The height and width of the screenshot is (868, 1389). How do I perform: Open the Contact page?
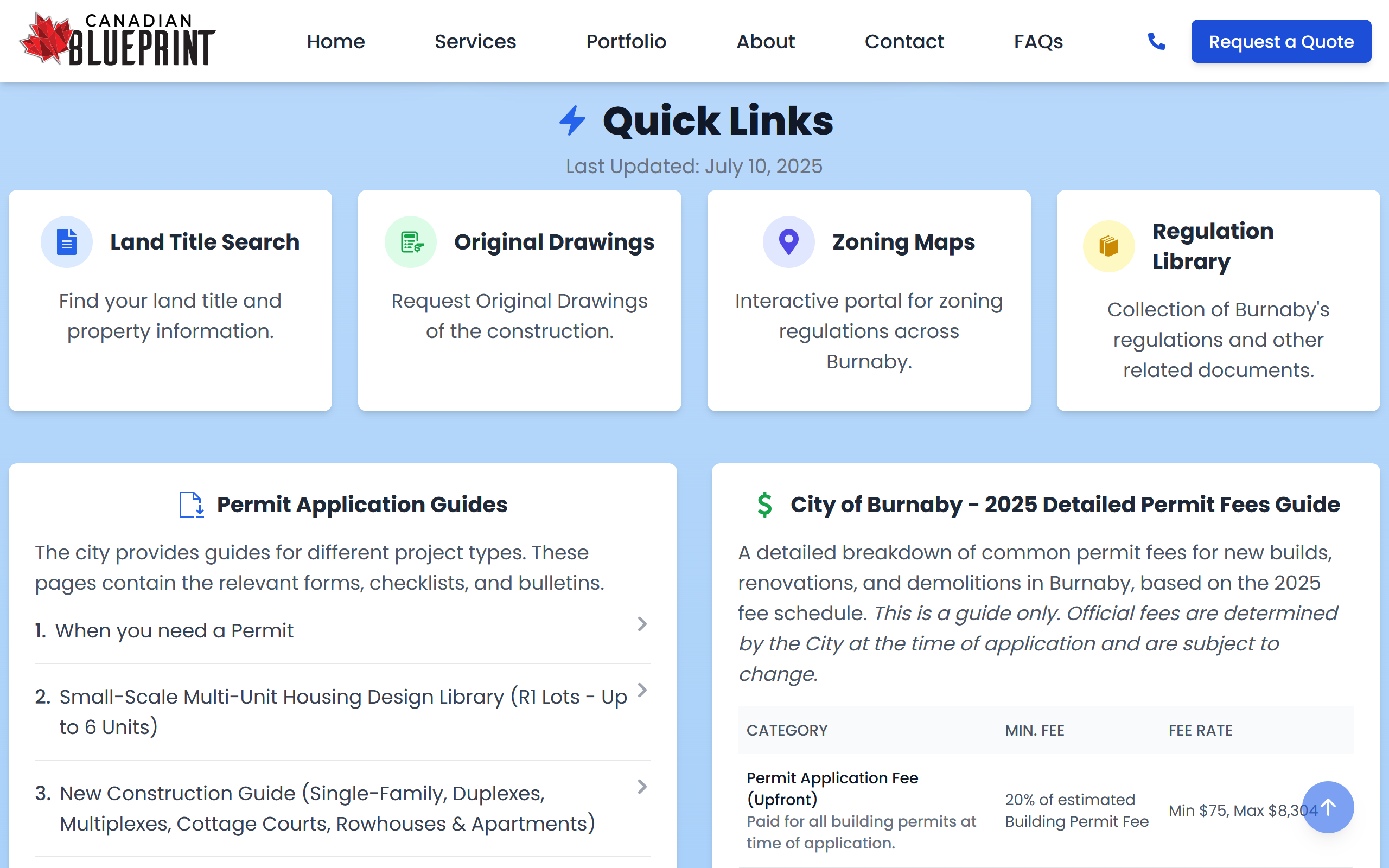coord(904,41)
